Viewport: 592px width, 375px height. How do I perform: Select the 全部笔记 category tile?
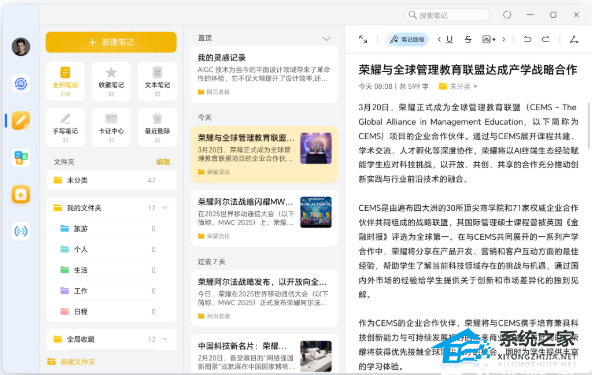coord(65,81)
